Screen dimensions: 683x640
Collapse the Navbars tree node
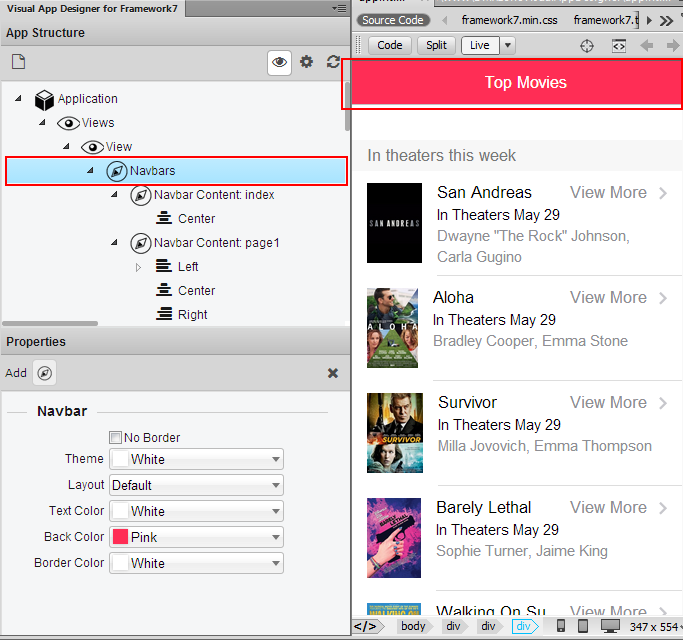pyautogui.click(x=90, y=170)
